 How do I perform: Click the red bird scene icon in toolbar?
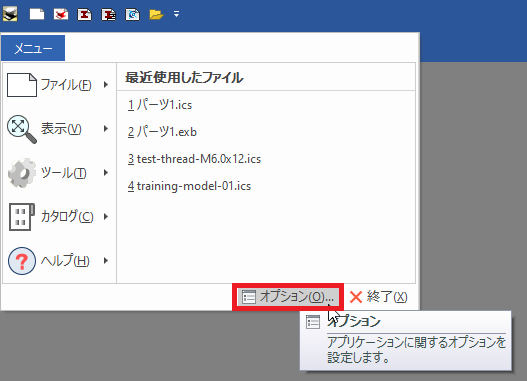click(x=61, y=14)
